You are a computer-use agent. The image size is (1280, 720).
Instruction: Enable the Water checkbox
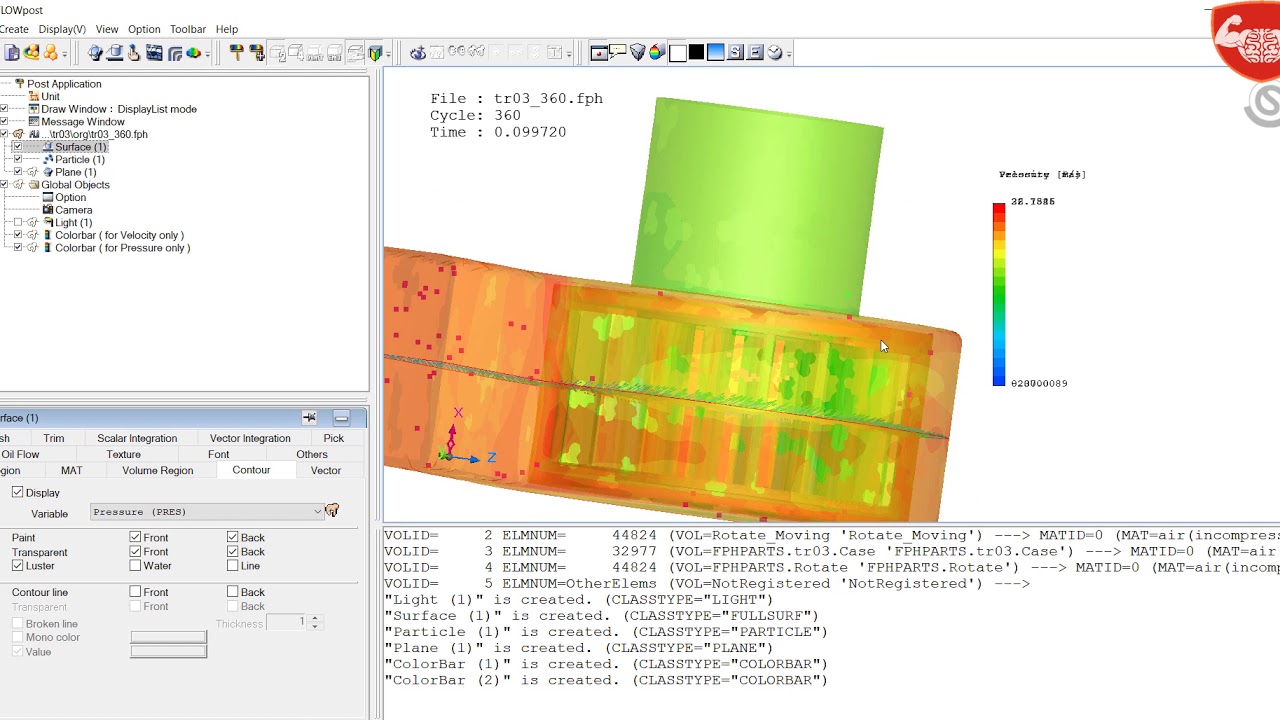click(135, 565)
